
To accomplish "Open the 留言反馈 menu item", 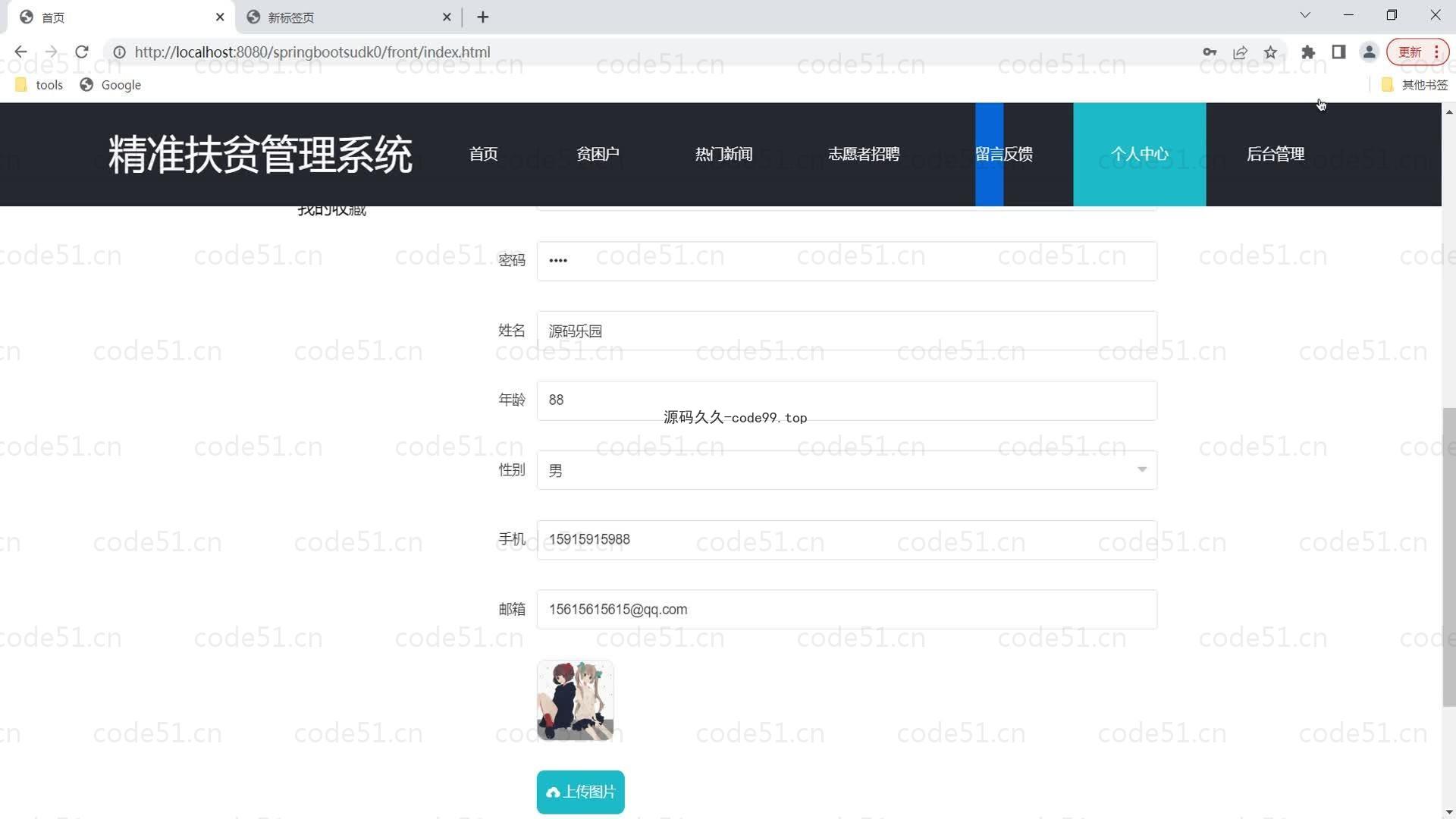I will pos(1004,154).
